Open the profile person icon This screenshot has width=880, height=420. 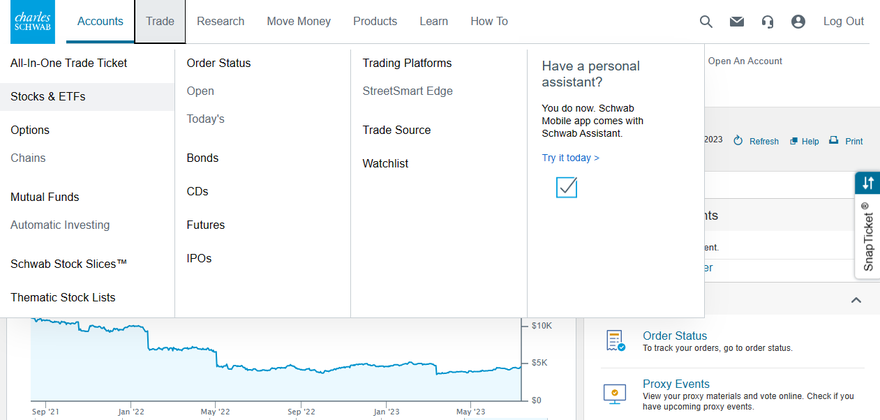click(798, 22)
